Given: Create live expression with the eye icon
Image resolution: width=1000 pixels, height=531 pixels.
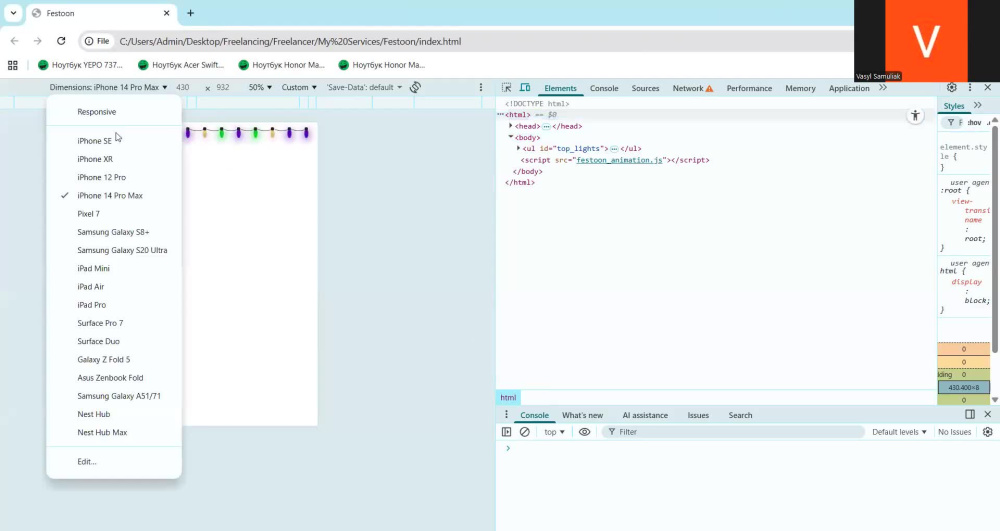Looking at the screenshot, I should (x=584, y=432).
